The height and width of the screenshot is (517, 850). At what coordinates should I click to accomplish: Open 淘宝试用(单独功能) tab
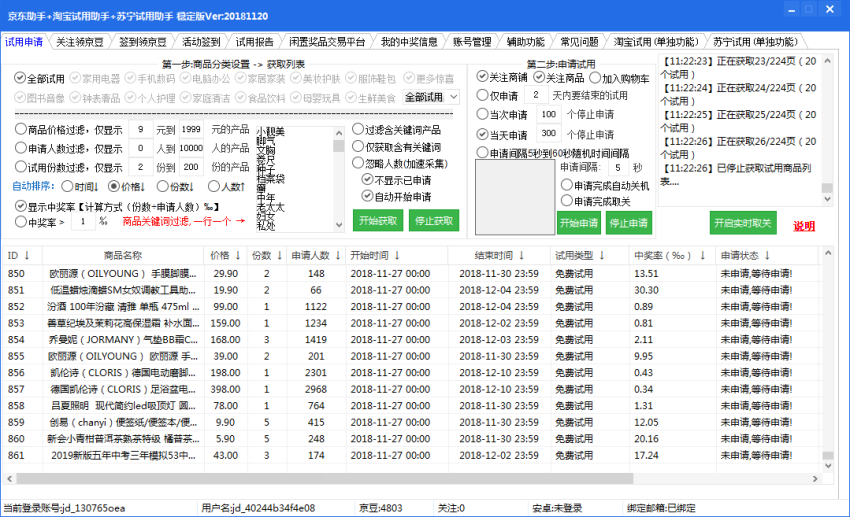pyautogui.click(x=656, y=42)
